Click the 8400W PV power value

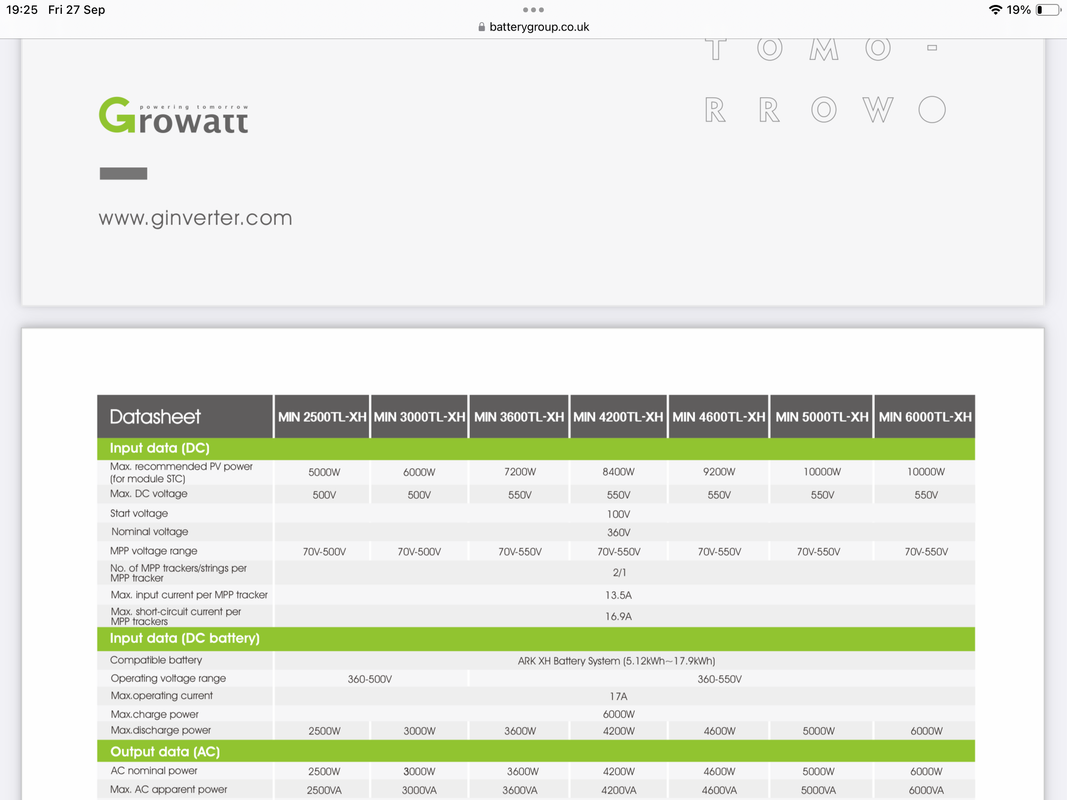619,472
